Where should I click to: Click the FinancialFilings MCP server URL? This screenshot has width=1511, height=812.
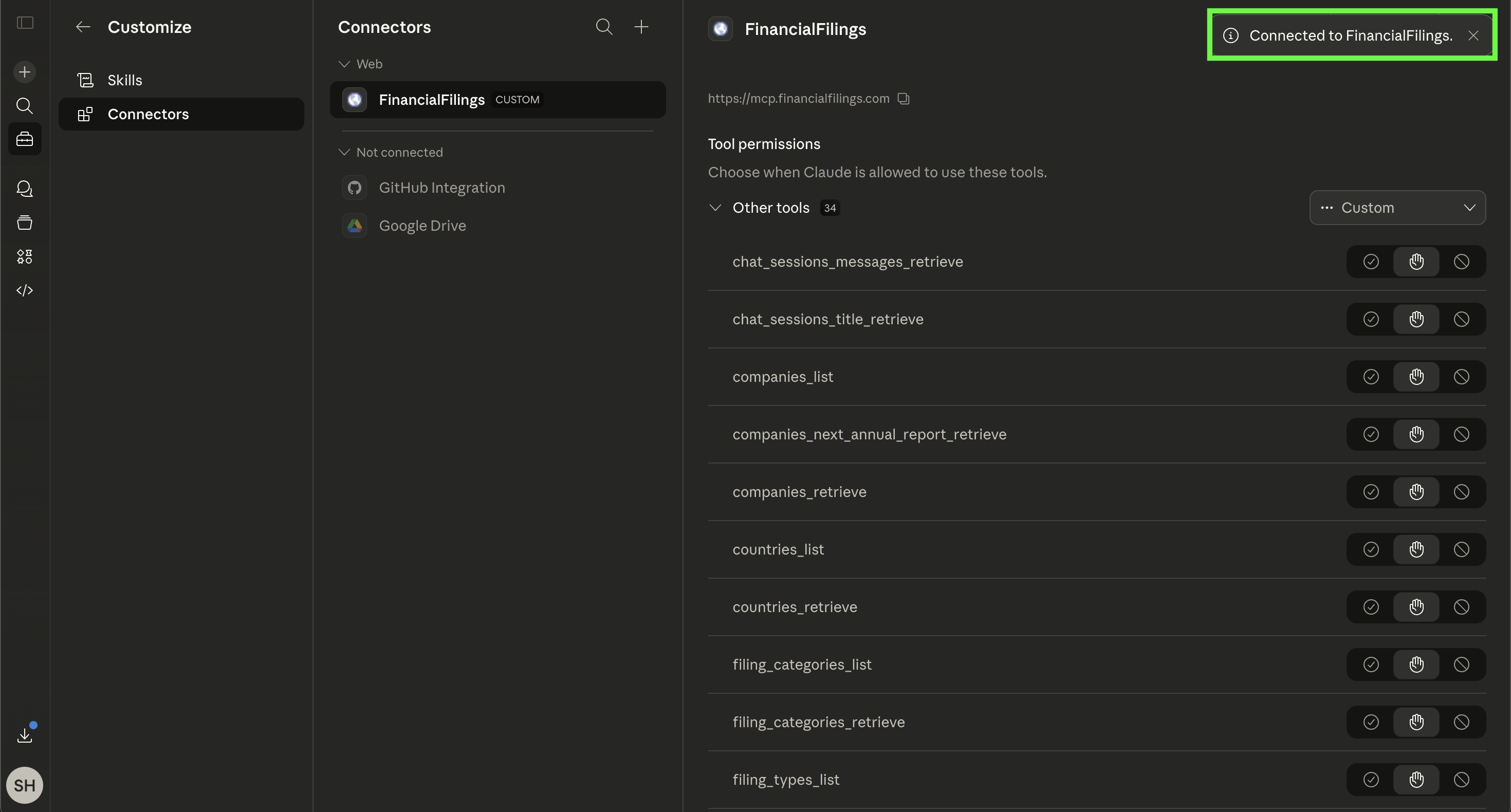798,99
